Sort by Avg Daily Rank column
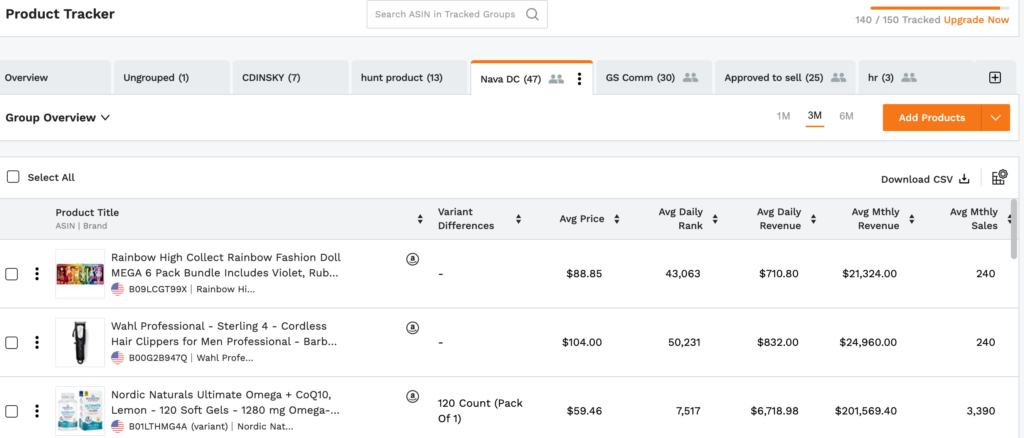The height and width of the screenshot is (438, 1024). click(x=714, y=219)
